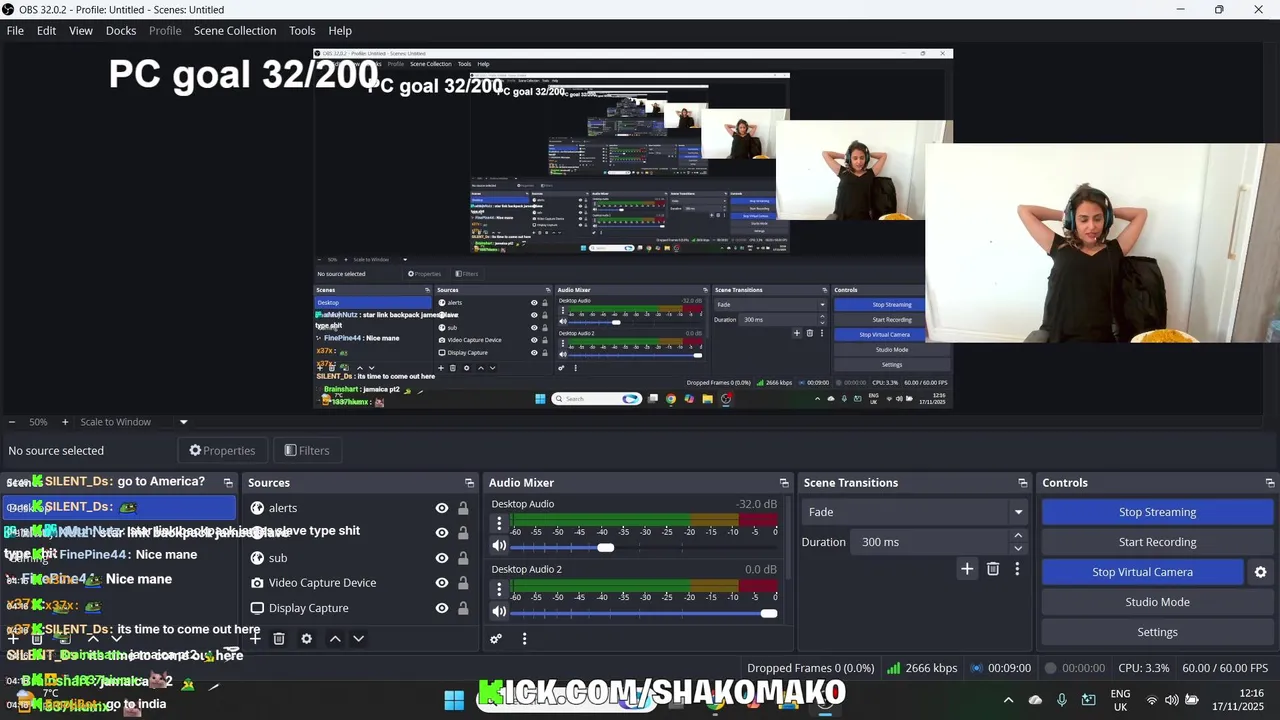Lock the alerts source
Image resolution: width=1280 pixels, height=720 pixels.
coord(463,508)
